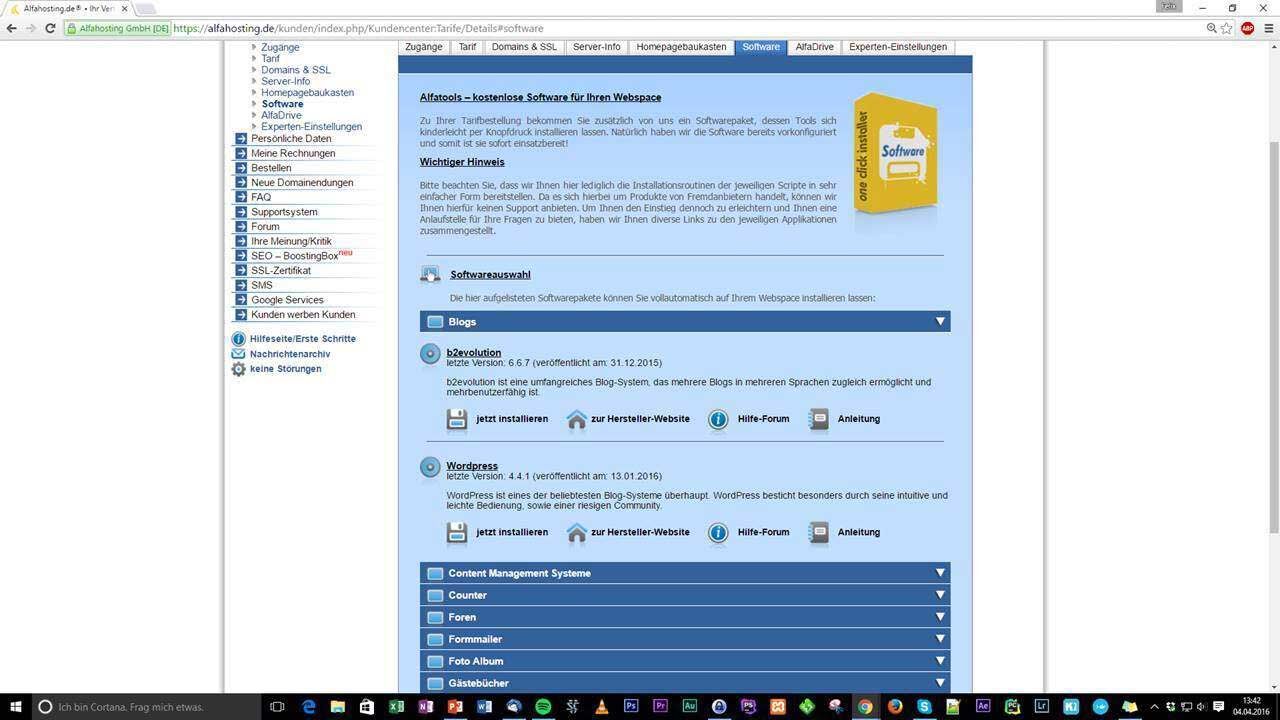Click the info icon beside Hilfeseite/Erste Schritte

click(x=238, y=339)
